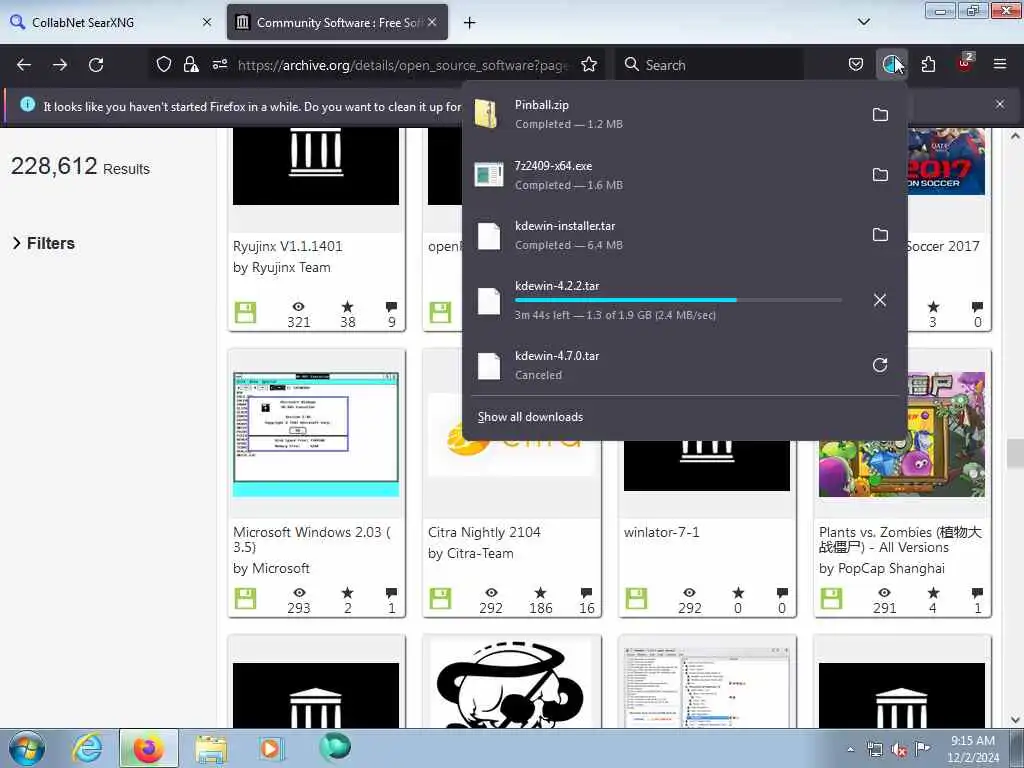
Task: Click the kdewin-4.2.2.tar download progress bar
Action: [x=678, y=300]
